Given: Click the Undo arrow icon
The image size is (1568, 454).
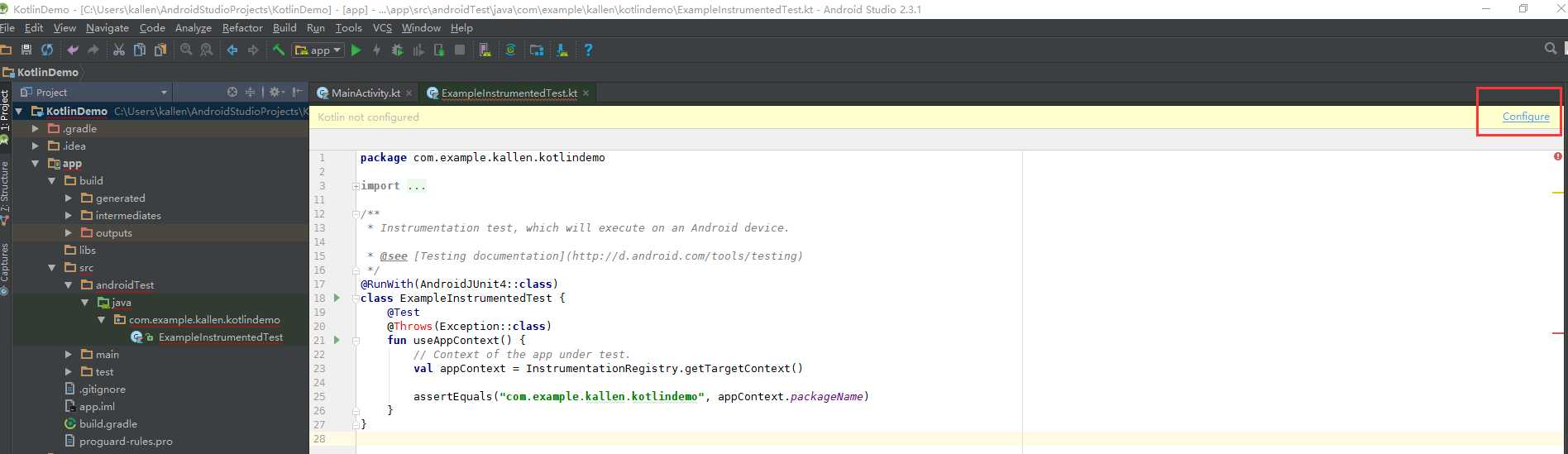Looking at the screenshot, I should (72, 50).
